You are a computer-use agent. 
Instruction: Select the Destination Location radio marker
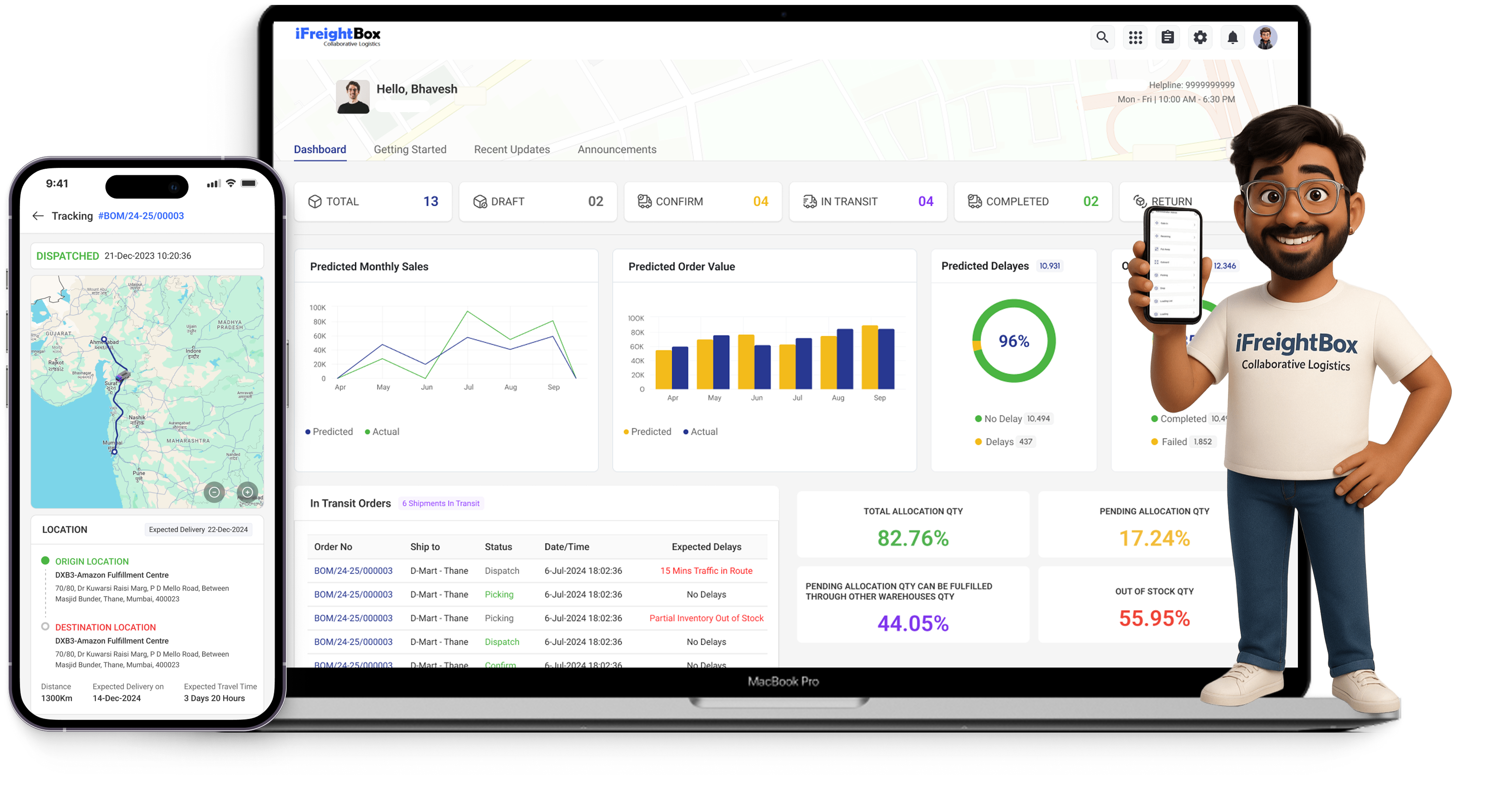click(x=45, y=626)
